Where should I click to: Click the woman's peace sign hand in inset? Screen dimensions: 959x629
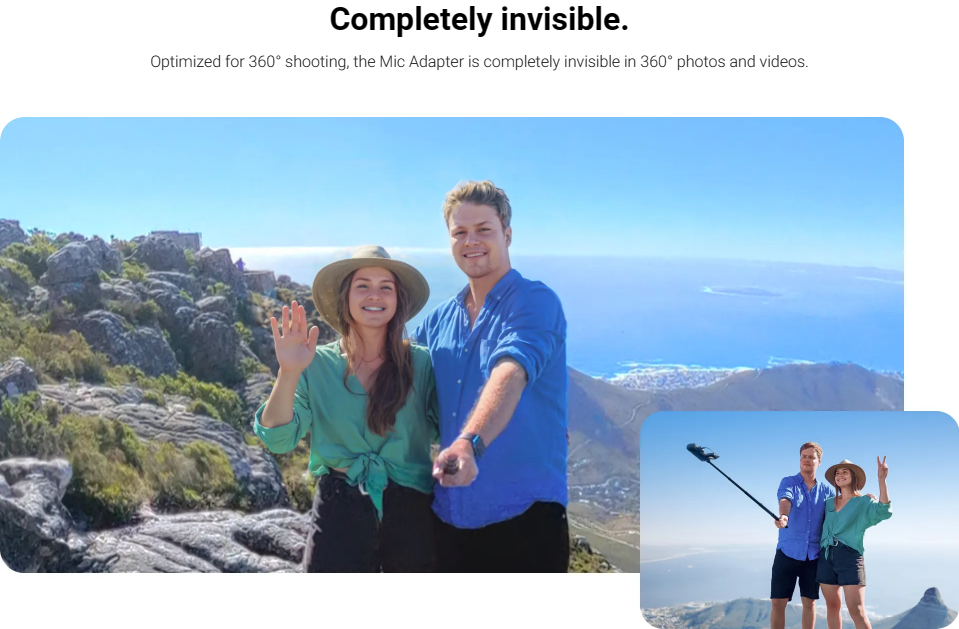click(x=881, y=468)
